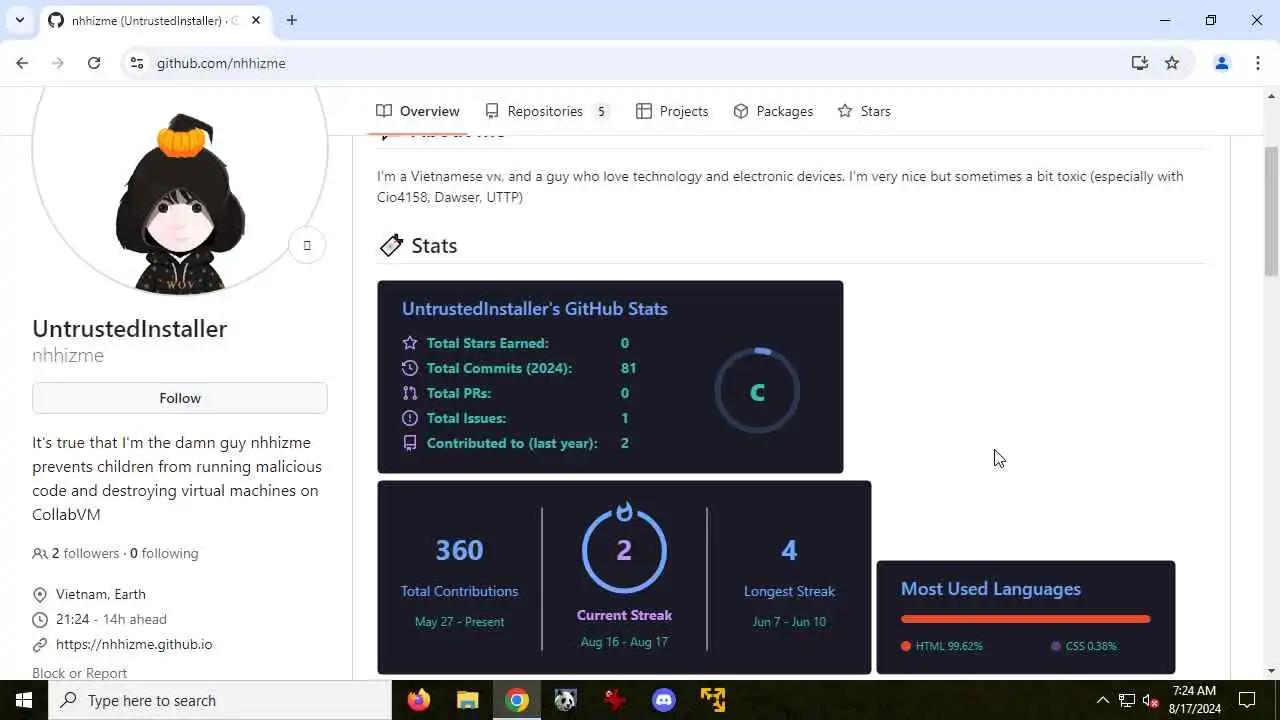The width and height of the screenshot is (1280, 720).
Task: Click the CSS 0.38% purple dot
Action: [x=1056, y=646]
